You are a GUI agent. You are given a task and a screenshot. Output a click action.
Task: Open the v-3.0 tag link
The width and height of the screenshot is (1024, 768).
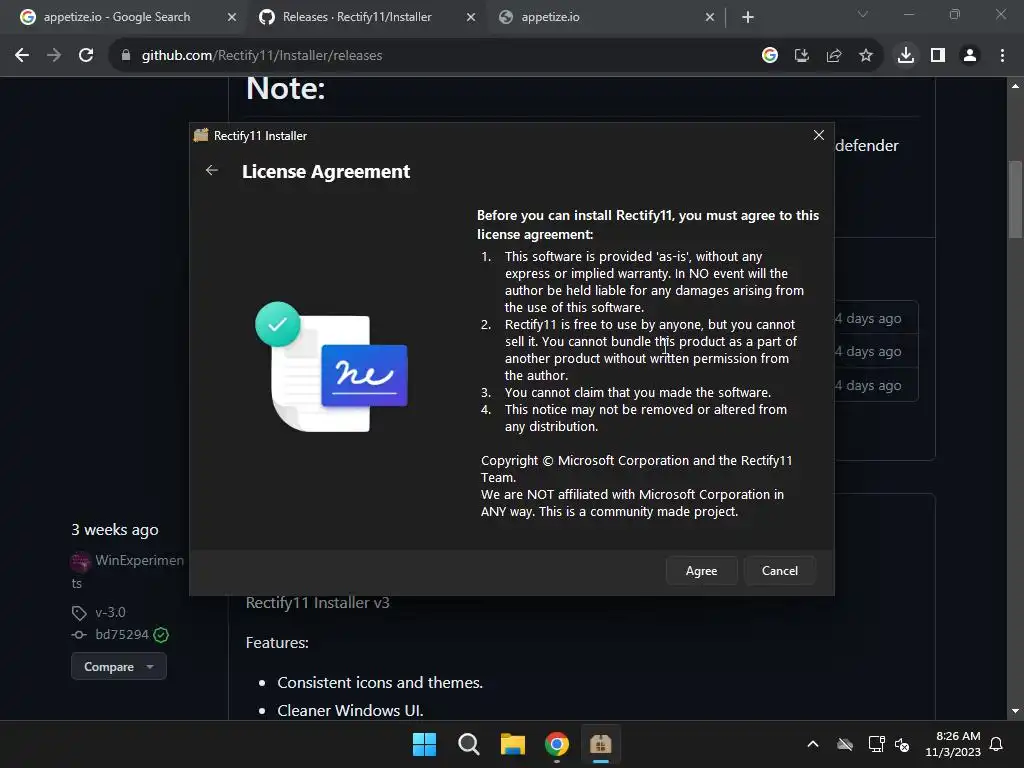pyautogui.click(x=110, y=613)
